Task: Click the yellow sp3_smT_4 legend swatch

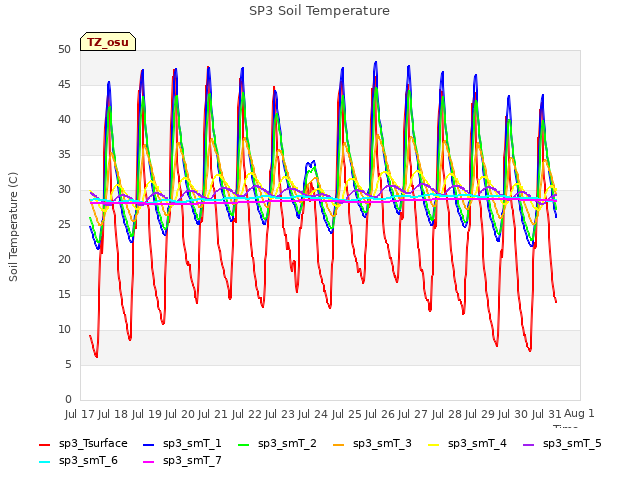Action: [x=433, y=444]
